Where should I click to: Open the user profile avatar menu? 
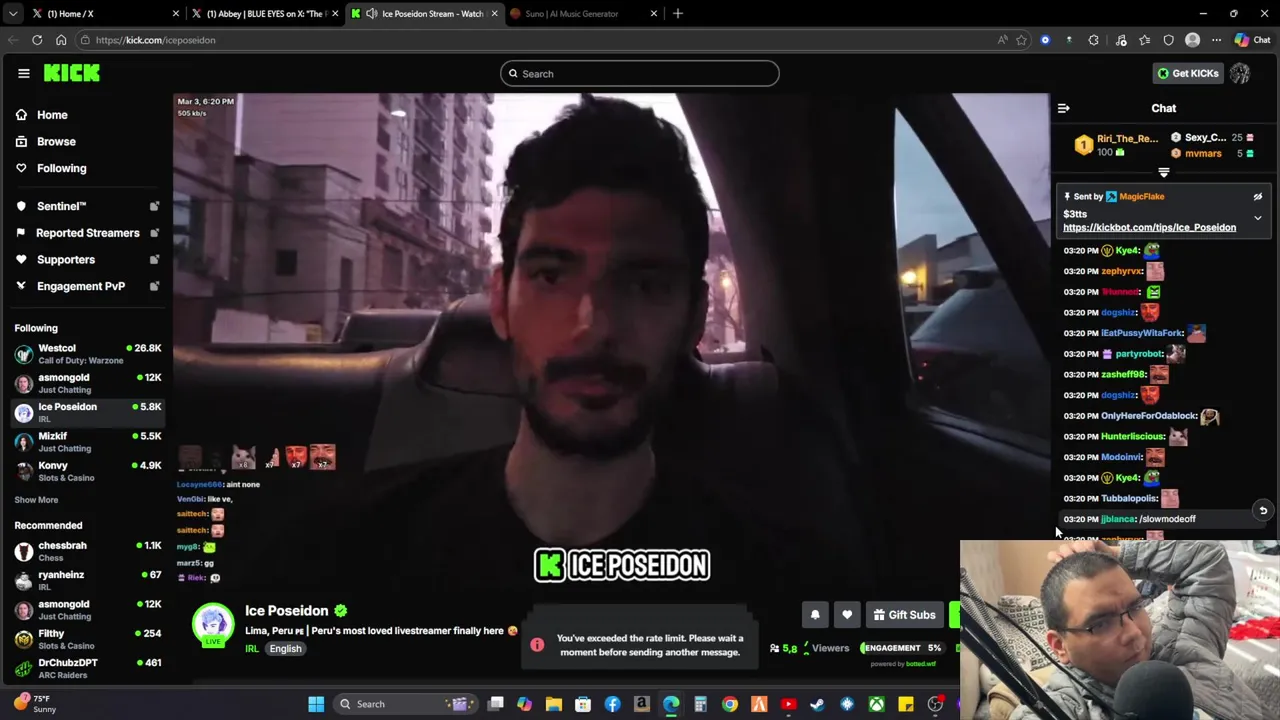[x=1240, y=74]
